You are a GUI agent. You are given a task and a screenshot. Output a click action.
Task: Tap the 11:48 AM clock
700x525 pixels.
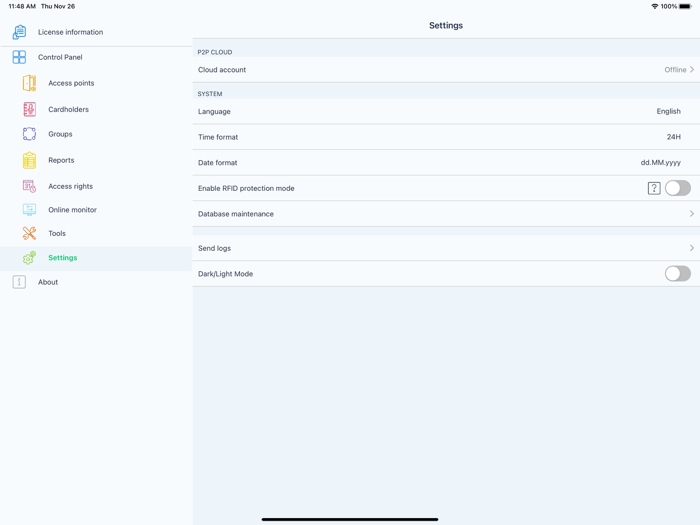[22, 6]
